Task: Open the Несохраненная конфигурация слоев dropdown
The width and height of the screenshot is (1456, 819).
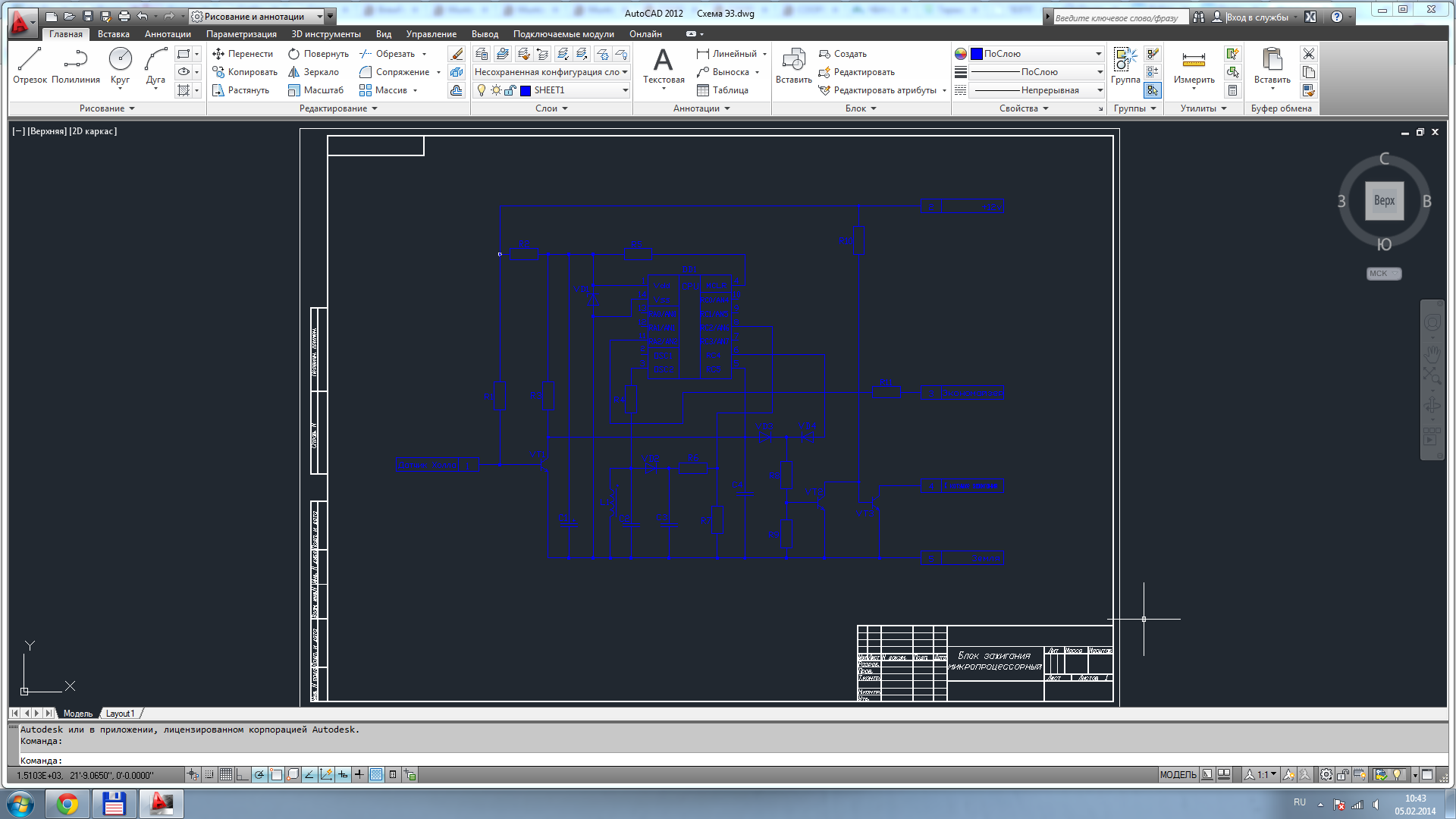Action: tap(551, 72)
